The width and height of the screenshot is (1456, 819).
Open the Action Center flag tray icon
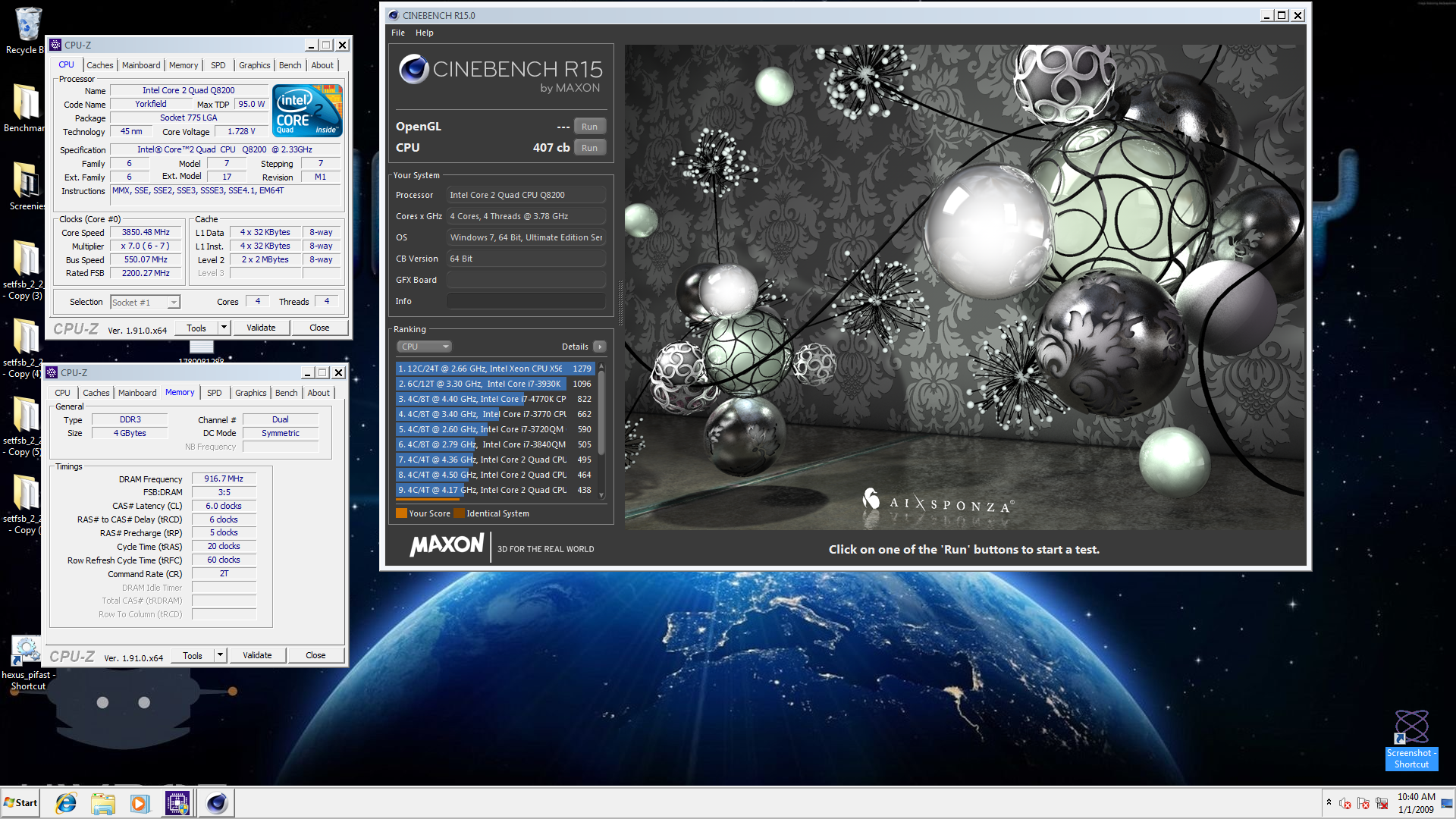pos(1363,804)
